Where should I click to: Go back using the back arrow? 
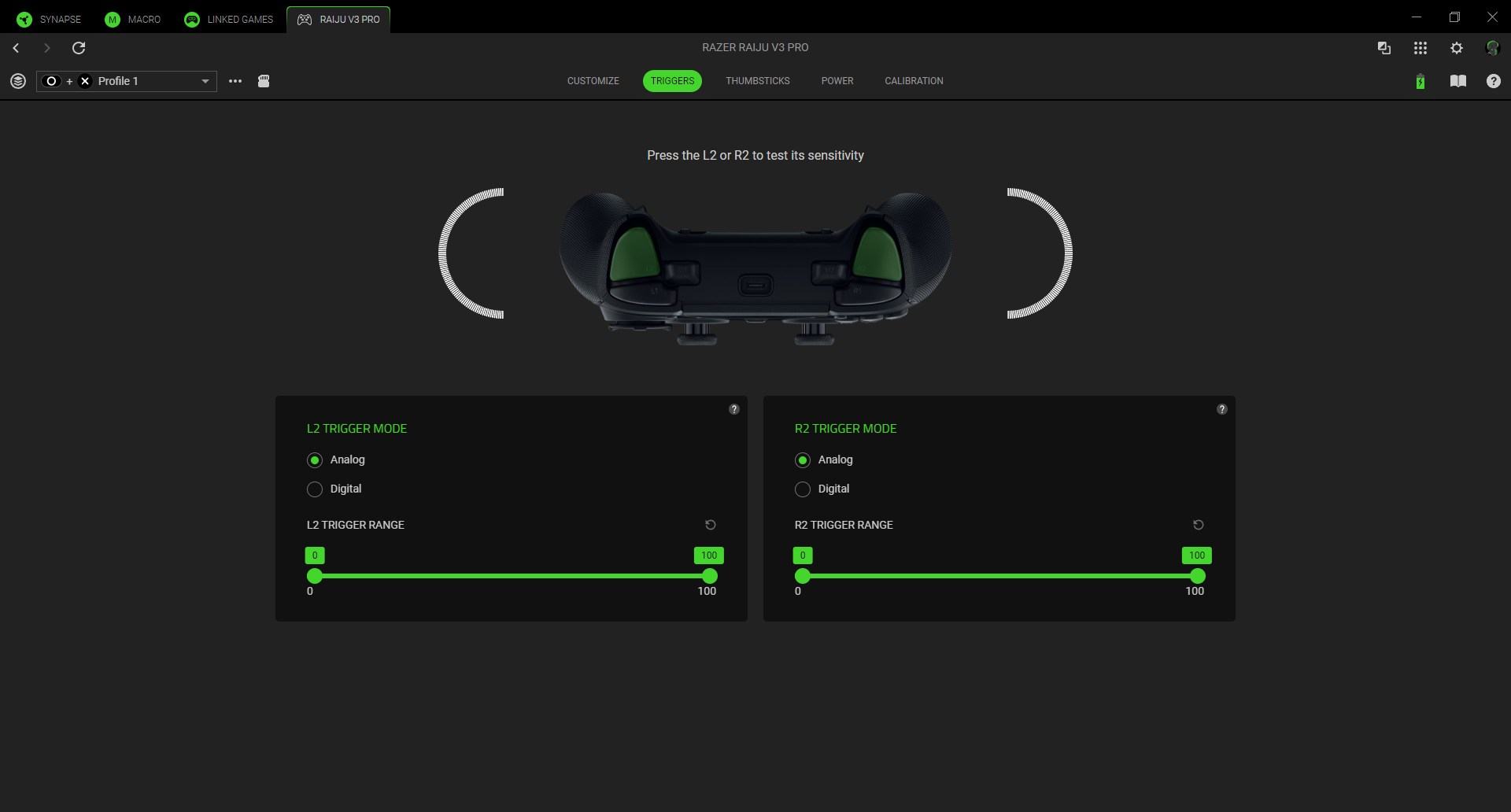pyautogui.click(x=16, y=48)
